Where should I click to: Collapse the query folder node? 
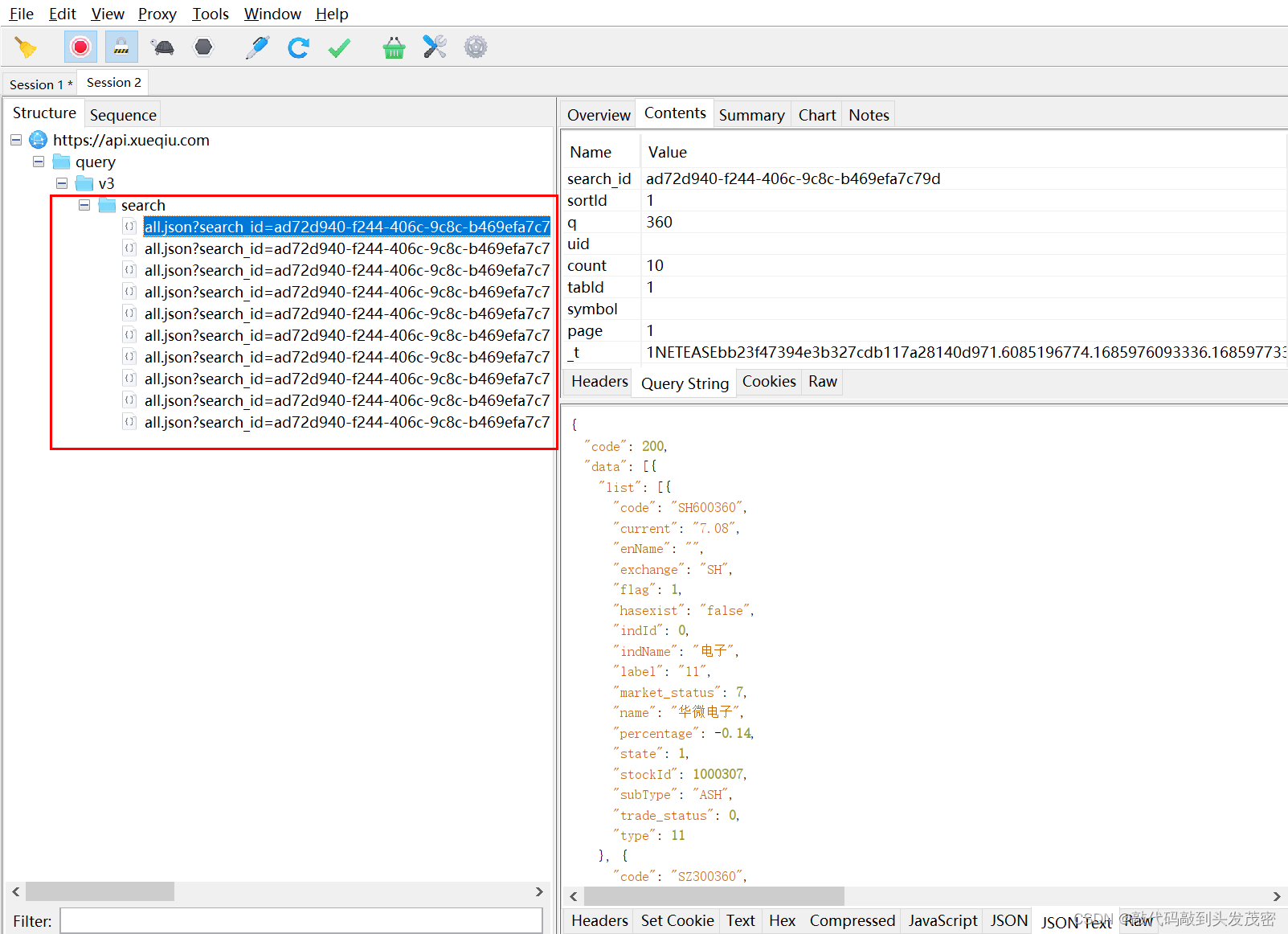coord(39,162)
